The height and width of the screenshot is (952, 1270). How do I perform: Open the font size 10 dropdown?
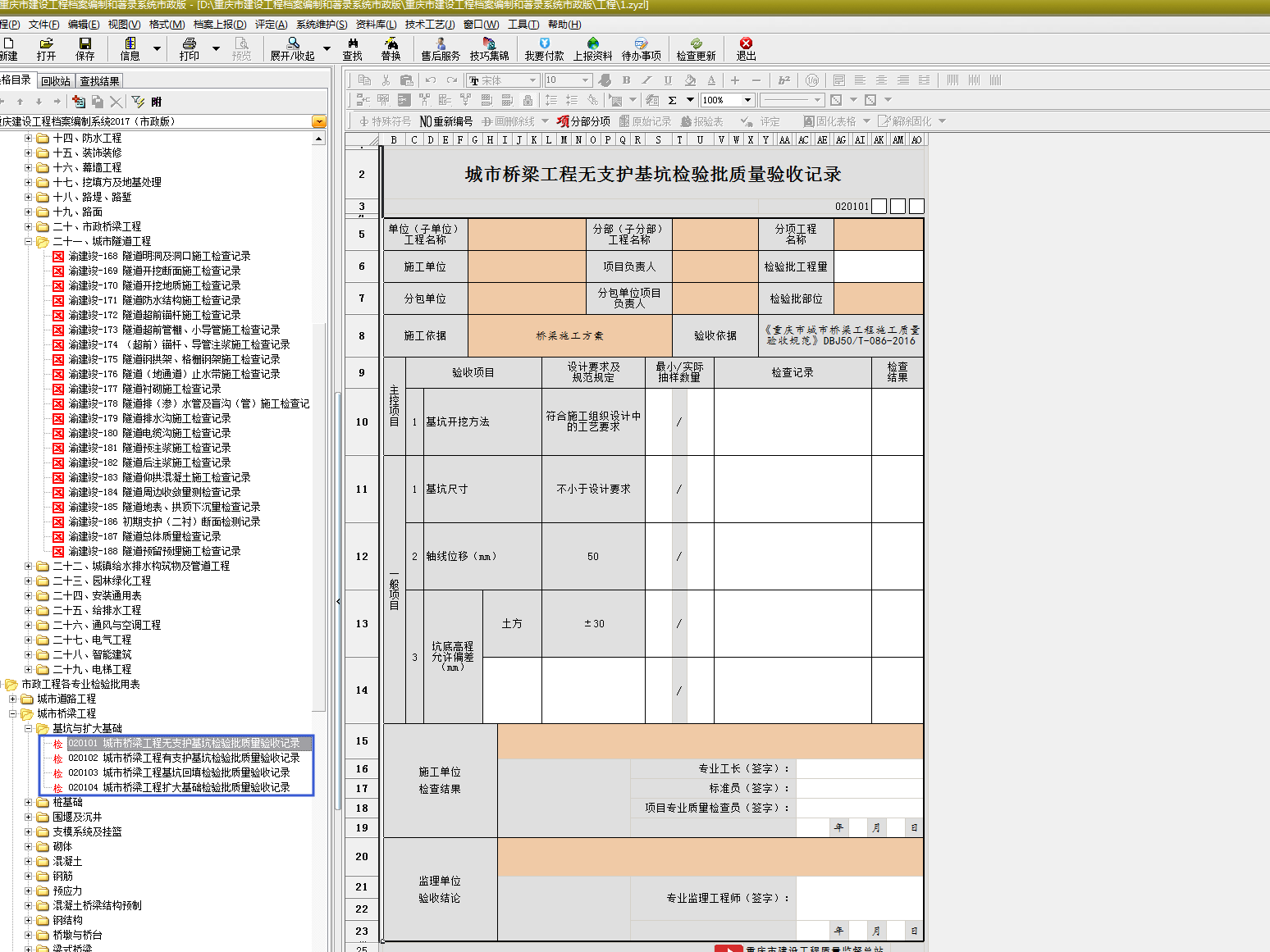(x=586, y=80)
